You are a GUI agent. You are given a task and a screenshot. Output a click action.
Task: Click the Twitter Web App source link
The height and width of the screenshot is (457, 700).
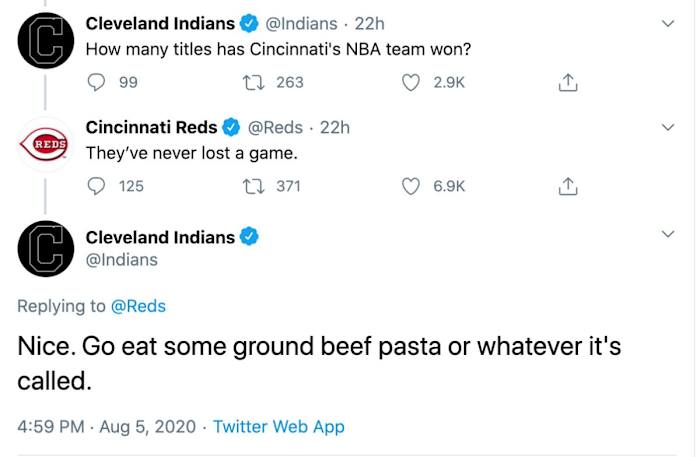(278, 426)
